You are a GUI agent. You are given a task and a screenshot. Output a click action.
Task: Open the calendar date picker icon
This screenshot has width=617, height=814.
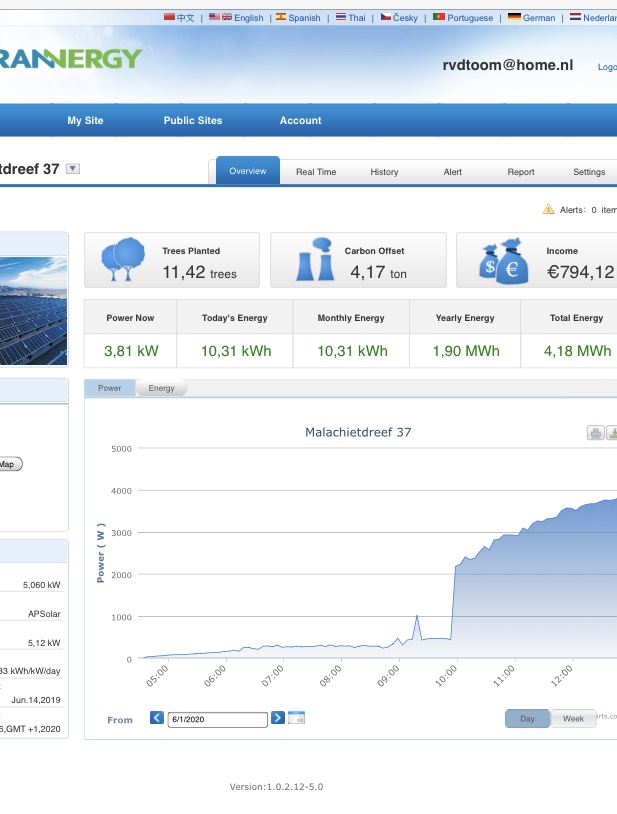click(296, 718)
